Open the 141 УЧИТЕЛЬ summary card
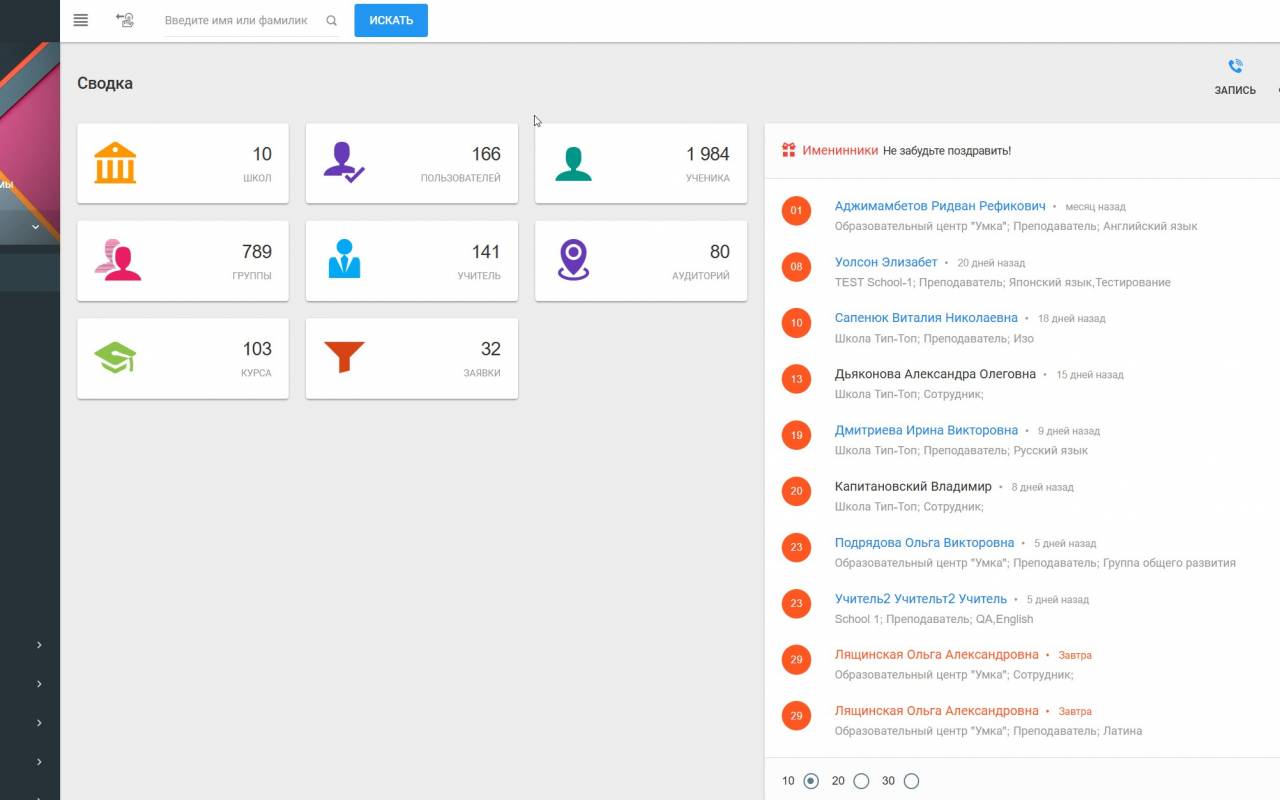This screenshot has width=1280, height=800. click(412, 261)
